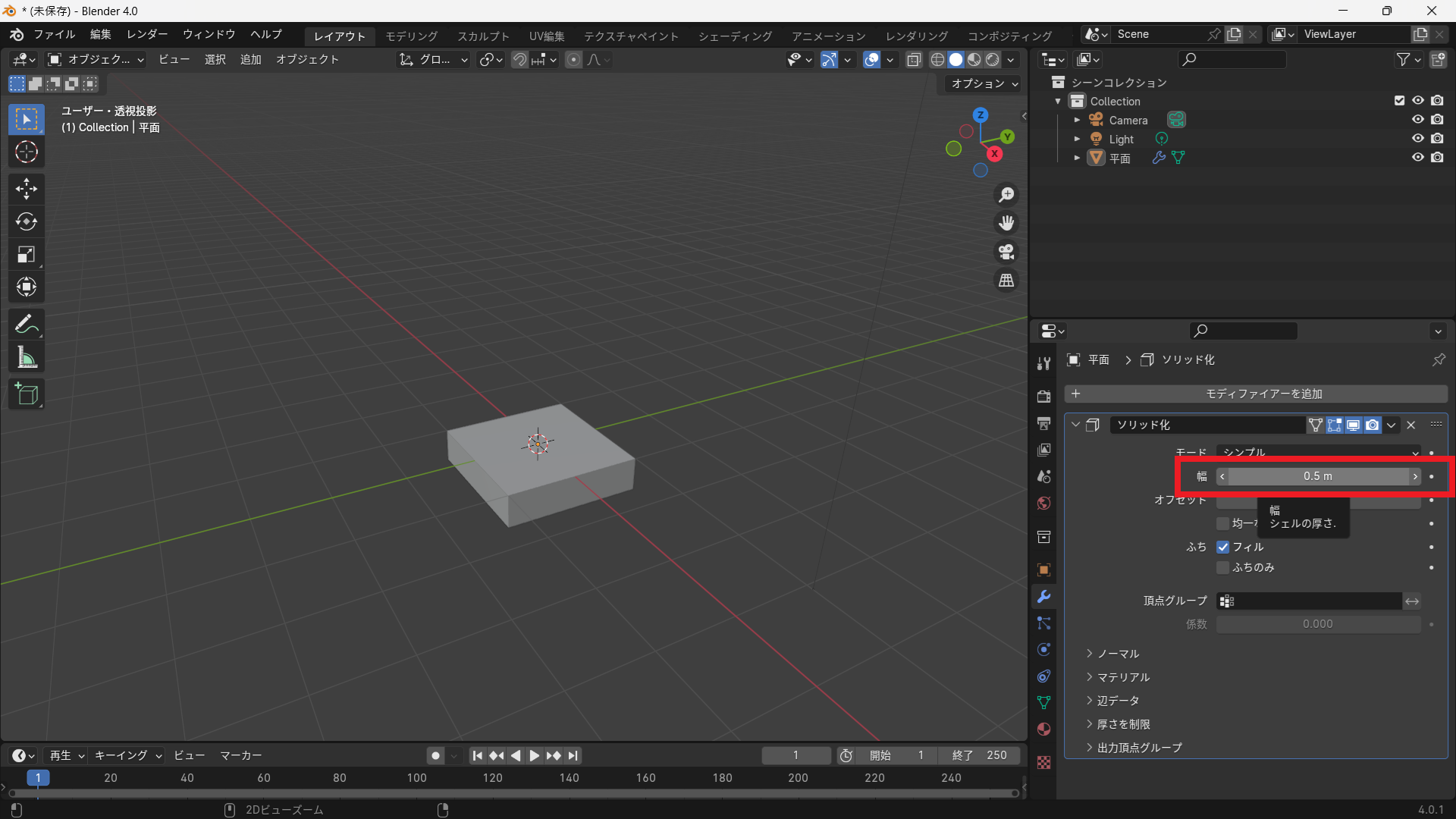Toggle camera view in viewport
This screenshot has height=819, width=1456.
coord(1006,252)
